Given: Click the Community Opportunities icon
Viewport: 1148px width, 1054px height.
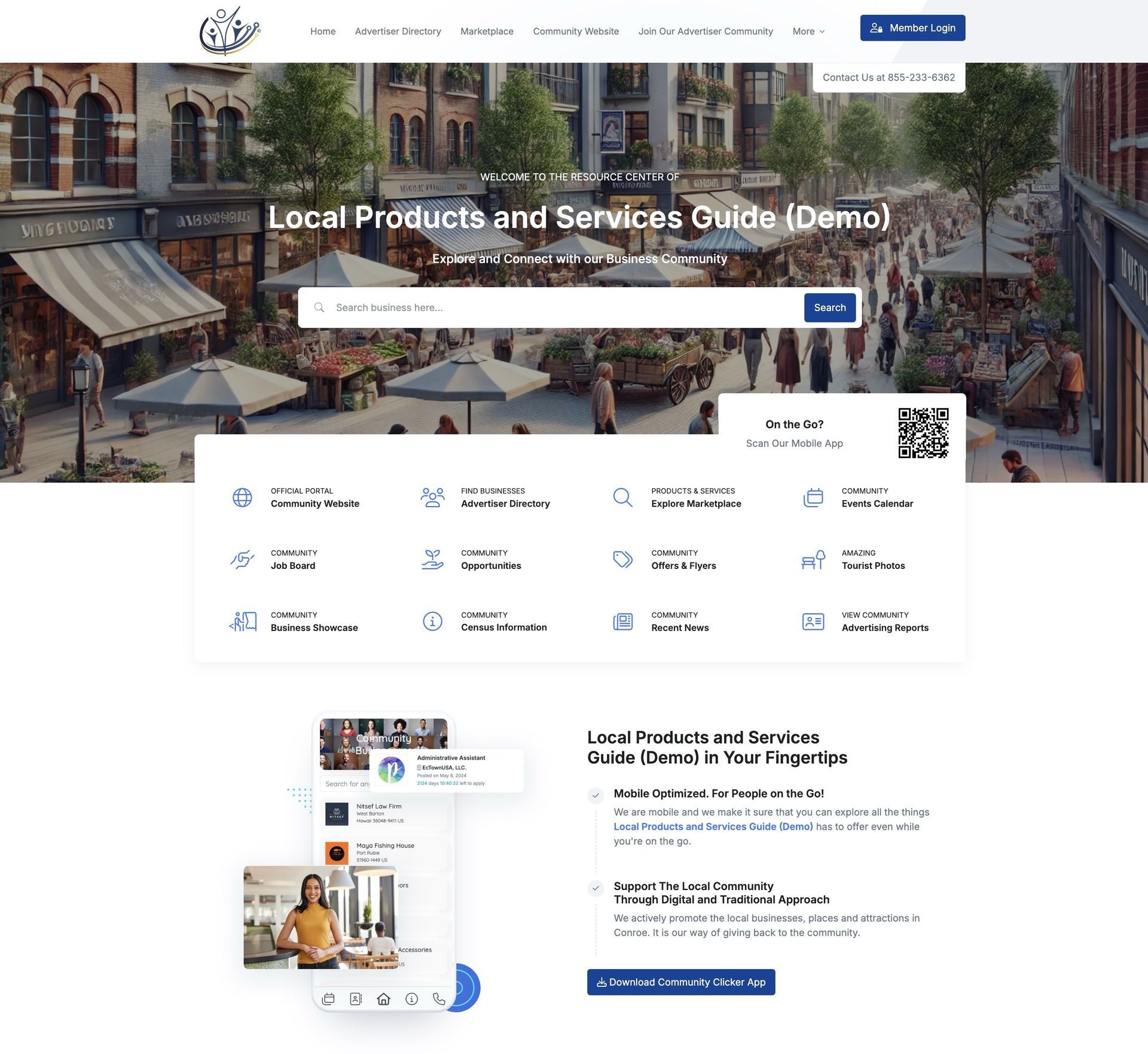Looking at the screenshot, I should tap(432, 559).
